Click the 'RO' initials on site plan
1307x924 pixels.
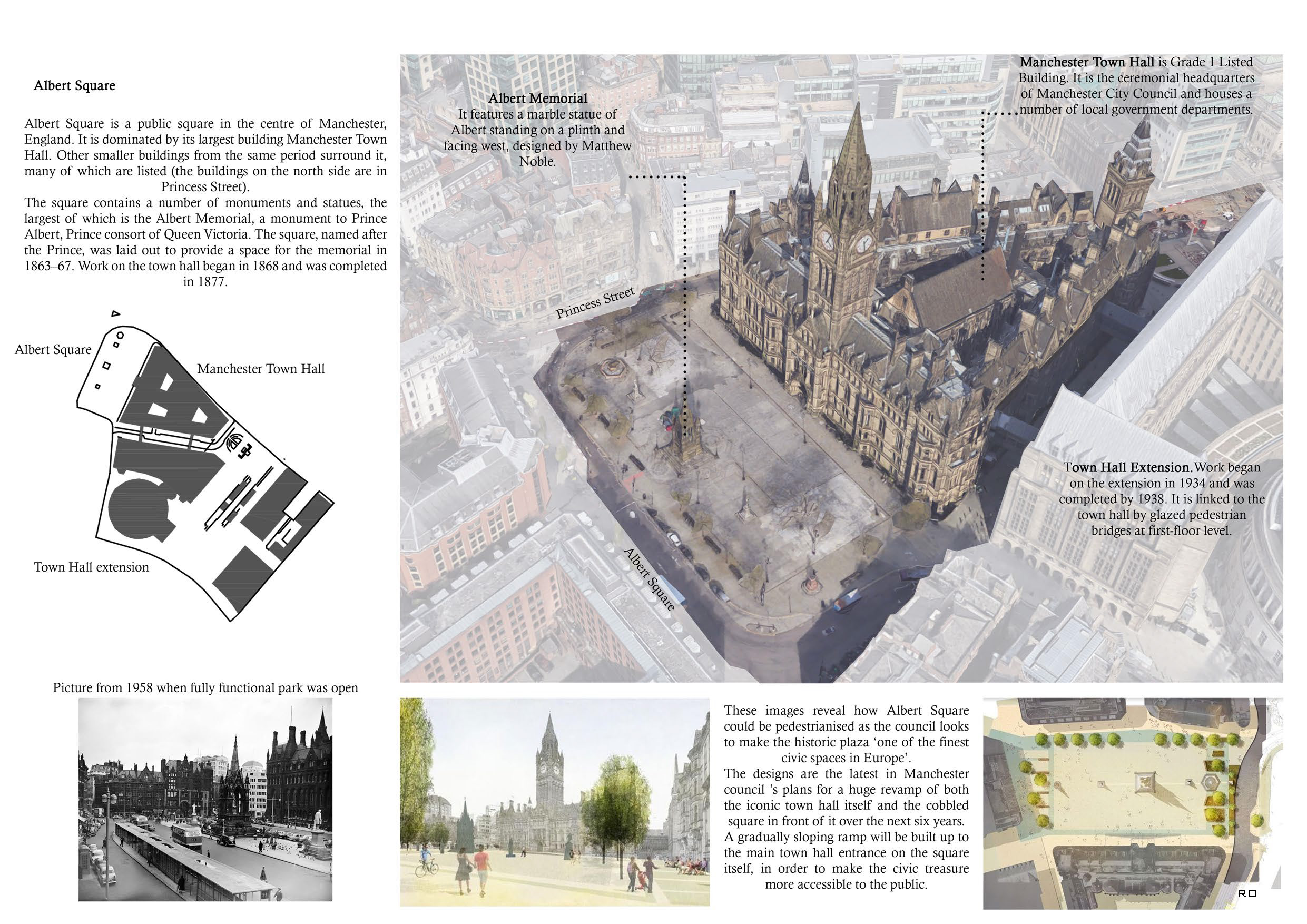1247,893
